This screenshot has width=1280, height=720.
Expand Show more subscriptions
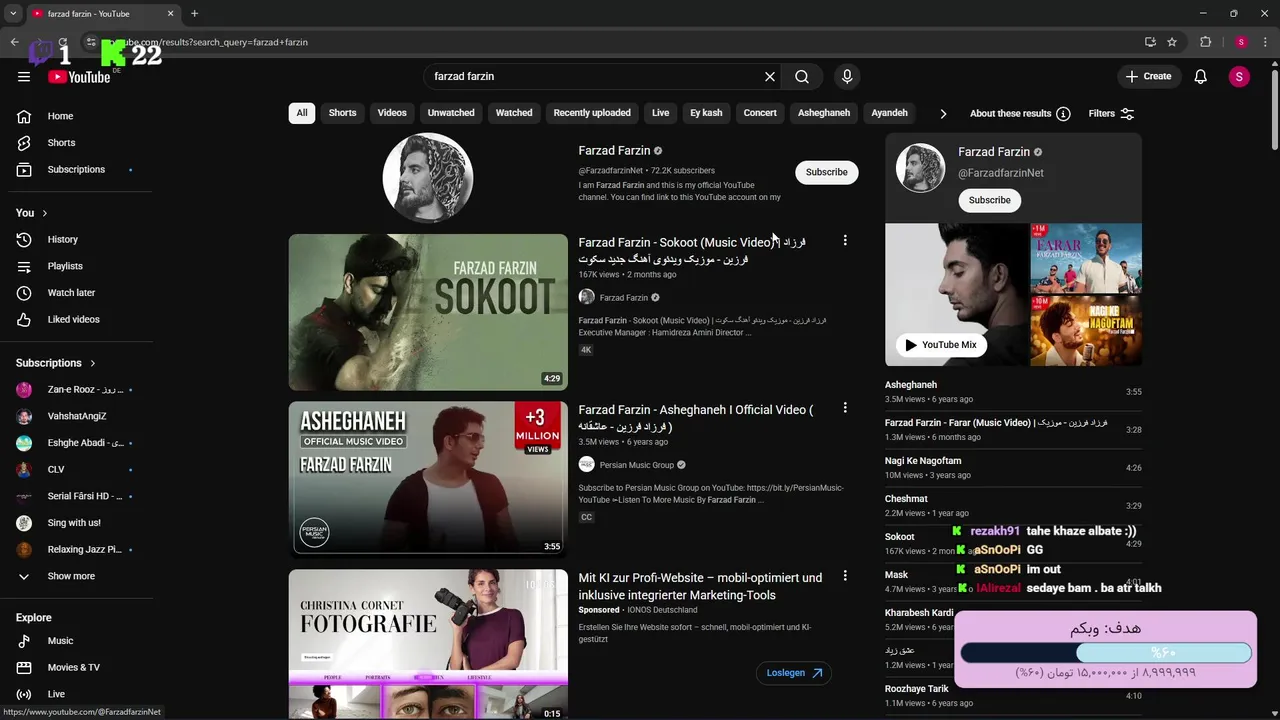(77, 576)
